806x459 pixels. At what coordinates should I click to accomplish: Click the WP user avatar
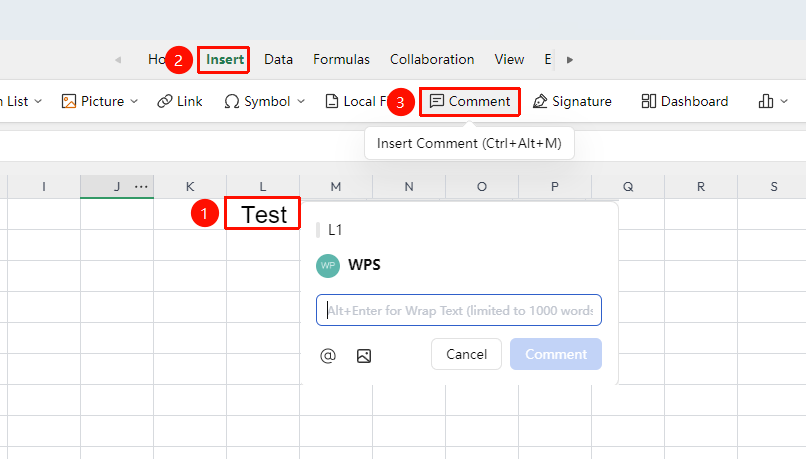328,266
